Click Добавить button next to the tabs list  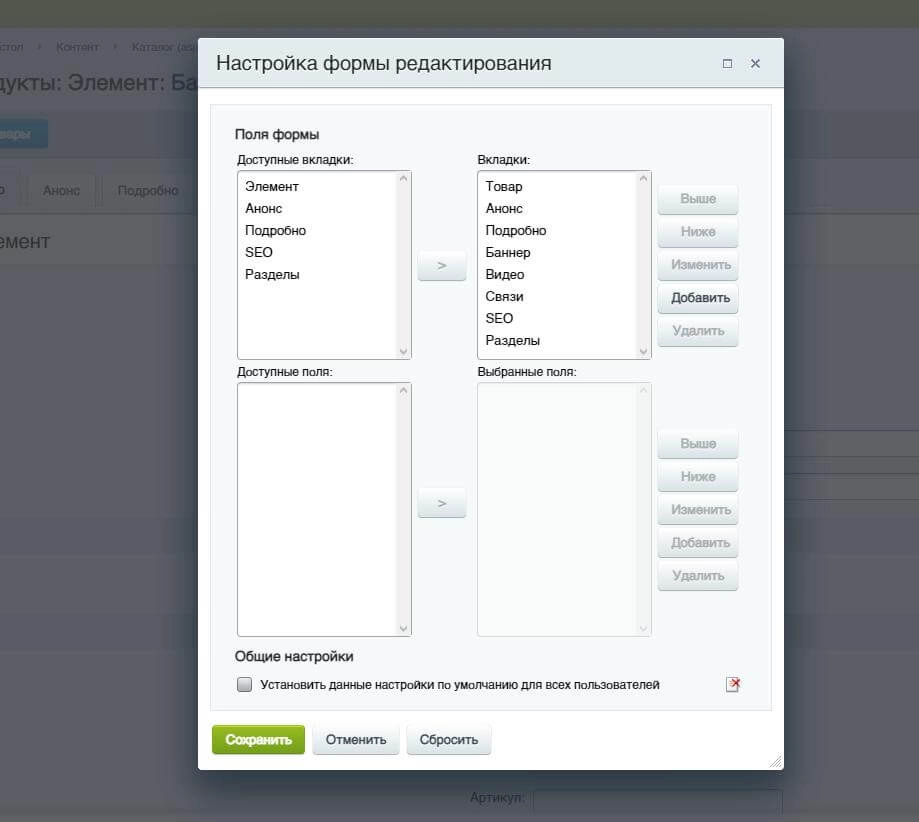698,298
